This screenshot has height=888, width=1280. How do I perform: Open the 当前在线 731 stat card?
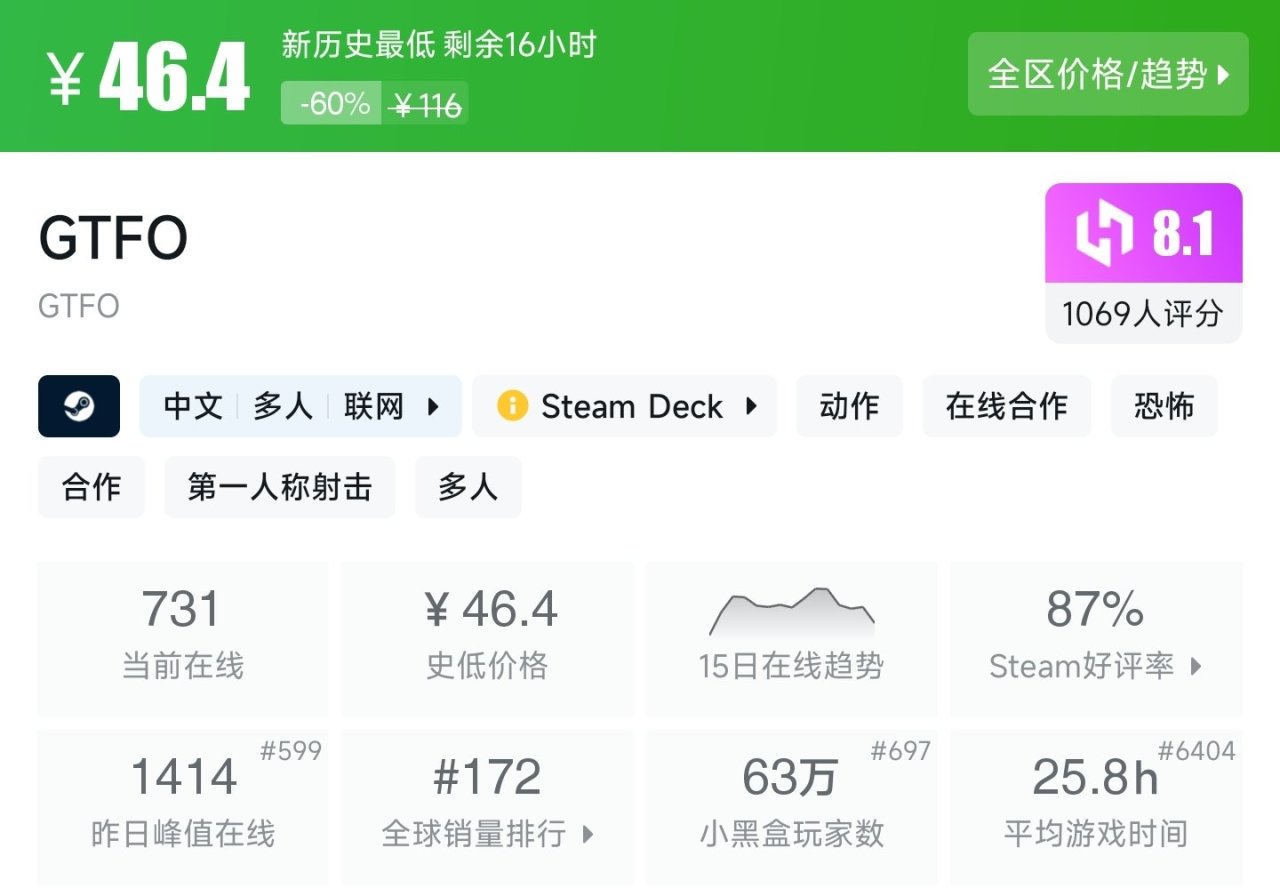point(182,638)
